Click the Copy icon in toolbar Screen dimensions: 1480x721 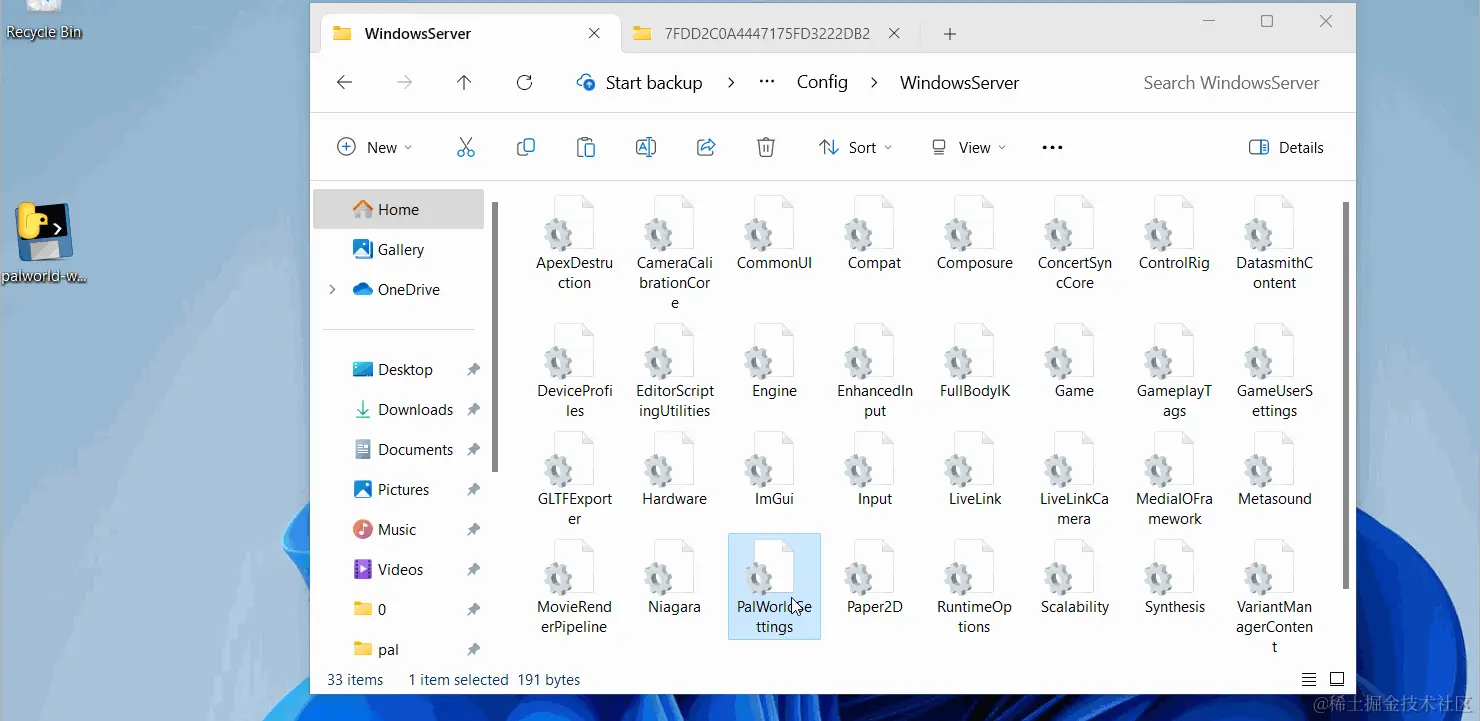click(526, 147)
